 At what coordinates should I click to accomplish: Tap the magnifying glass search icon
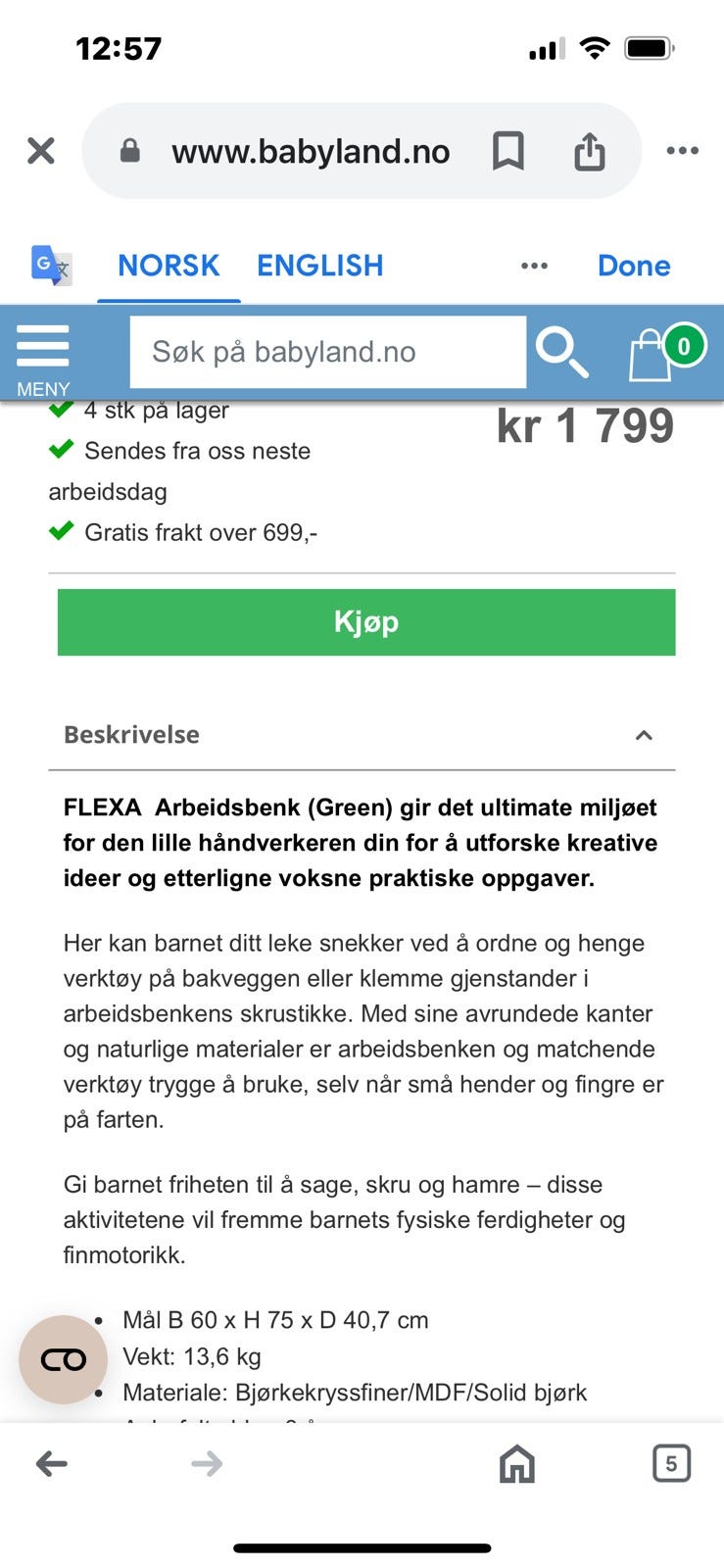(x=561, y=353)
